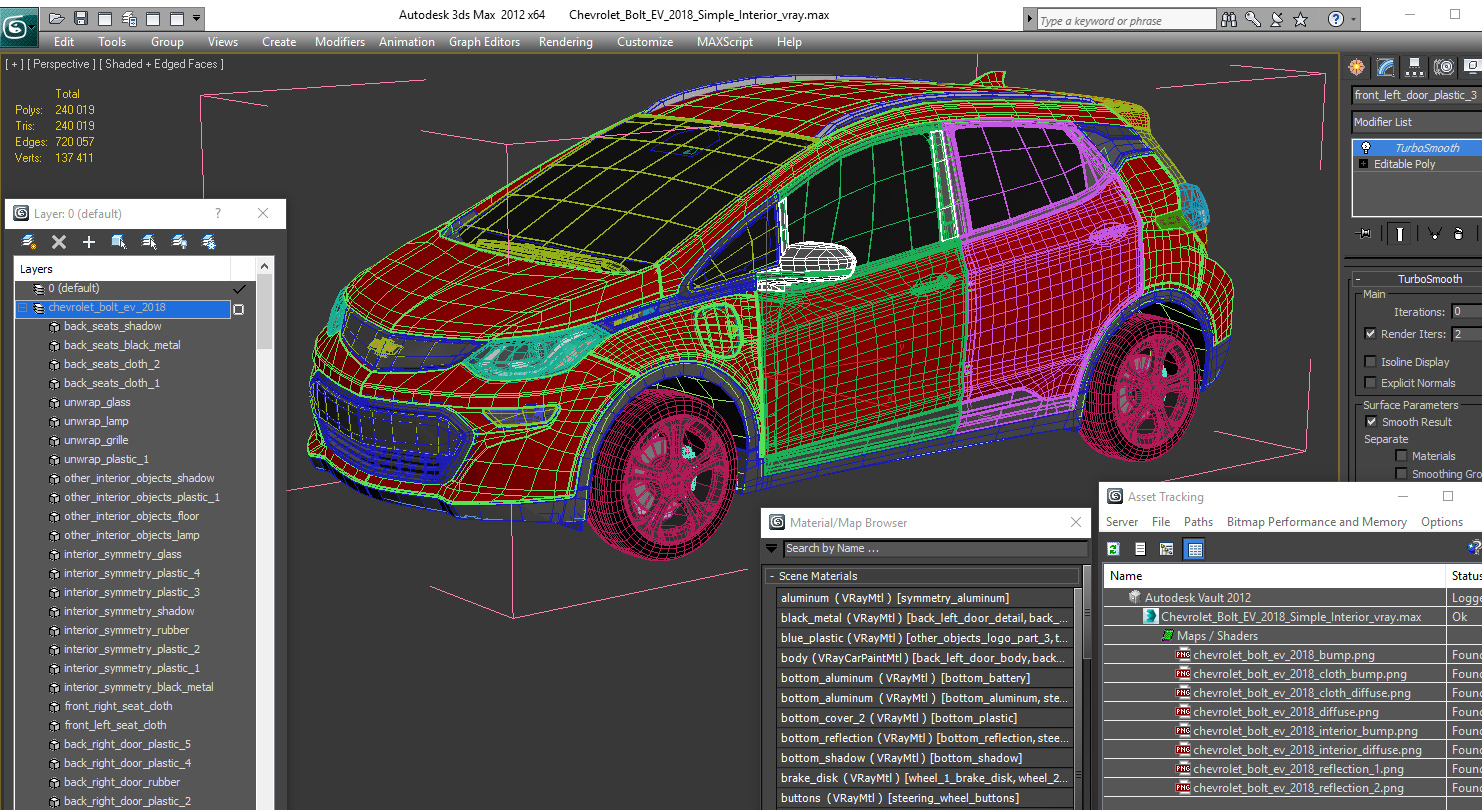This screenshot has width=1482, height=810.
Task: Click Make Unique icon in modifier stack
Action: tap(1434, 234)
